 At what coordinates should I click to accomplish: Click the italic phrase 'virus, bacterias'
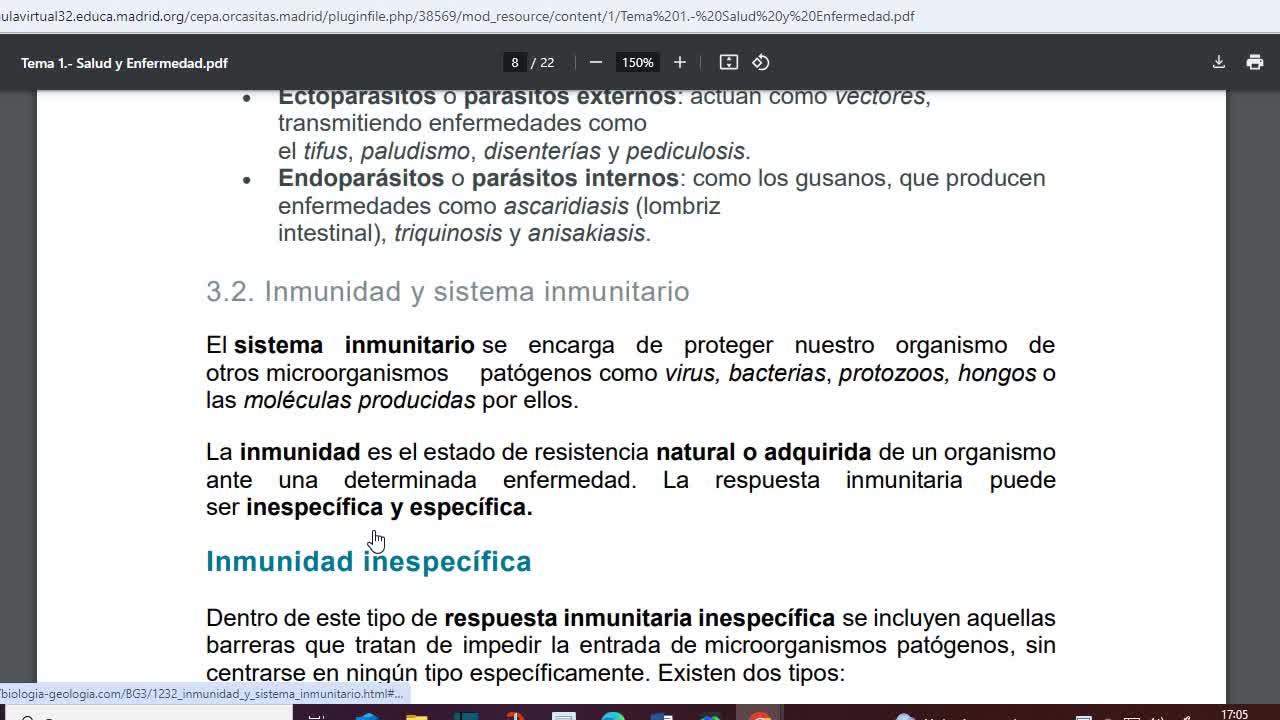tap(746, 373)
